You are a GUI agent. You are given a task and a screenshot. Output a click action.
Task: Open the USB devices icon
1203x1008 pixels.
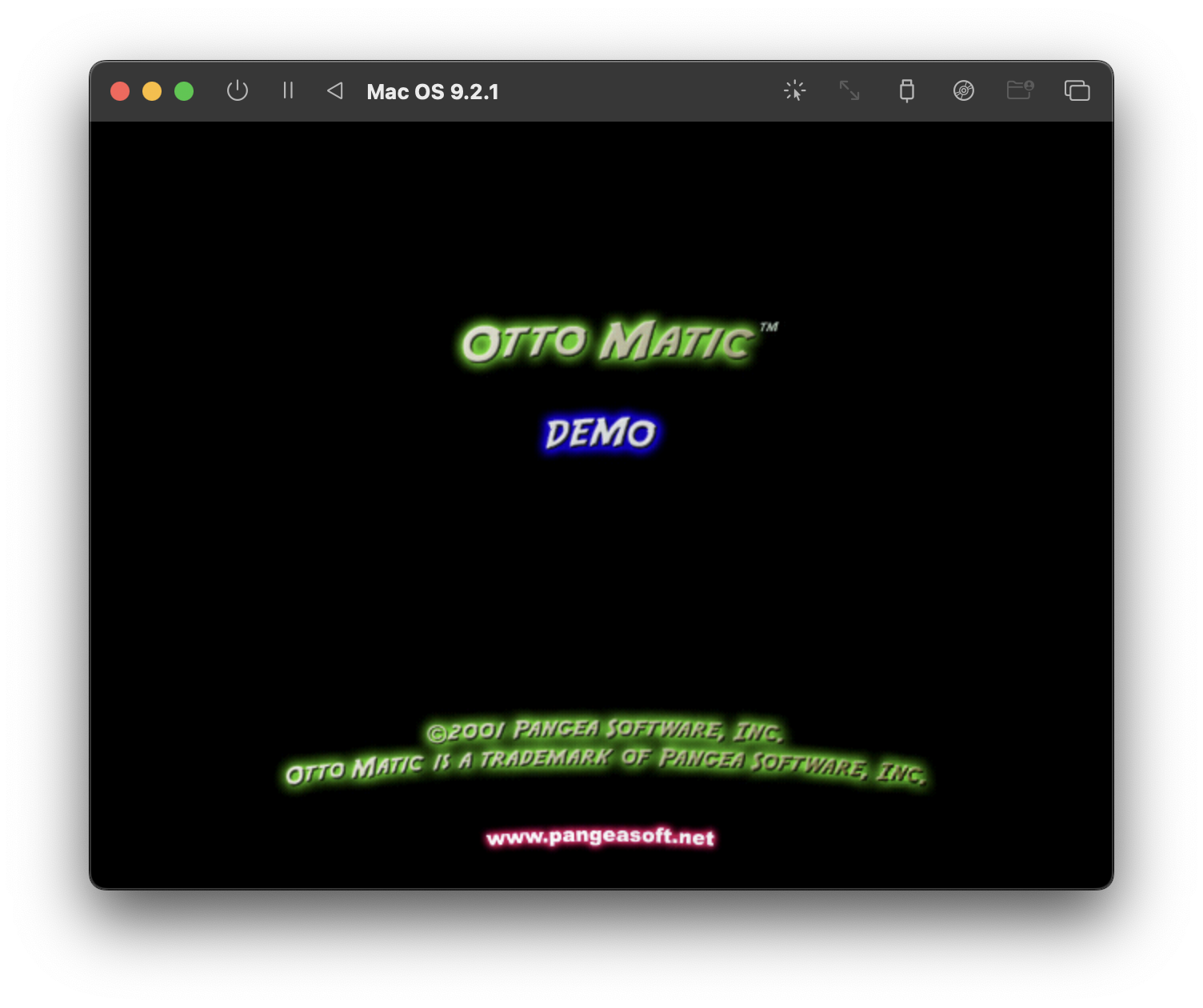pyautogui.click(x=906, y=90)
